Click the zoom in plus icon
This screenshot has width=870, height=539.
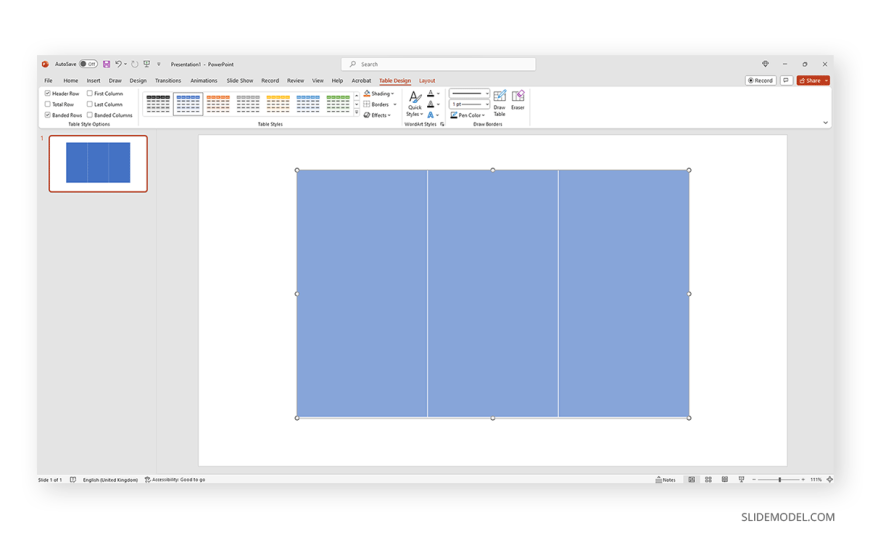point(803,480)
